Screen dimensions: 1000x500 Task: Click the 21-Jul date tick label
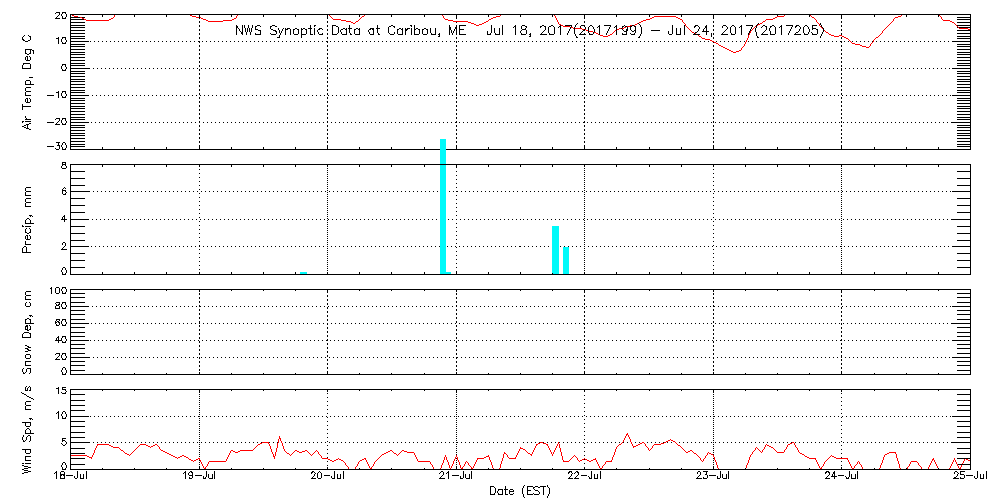[x=457, y=478]
